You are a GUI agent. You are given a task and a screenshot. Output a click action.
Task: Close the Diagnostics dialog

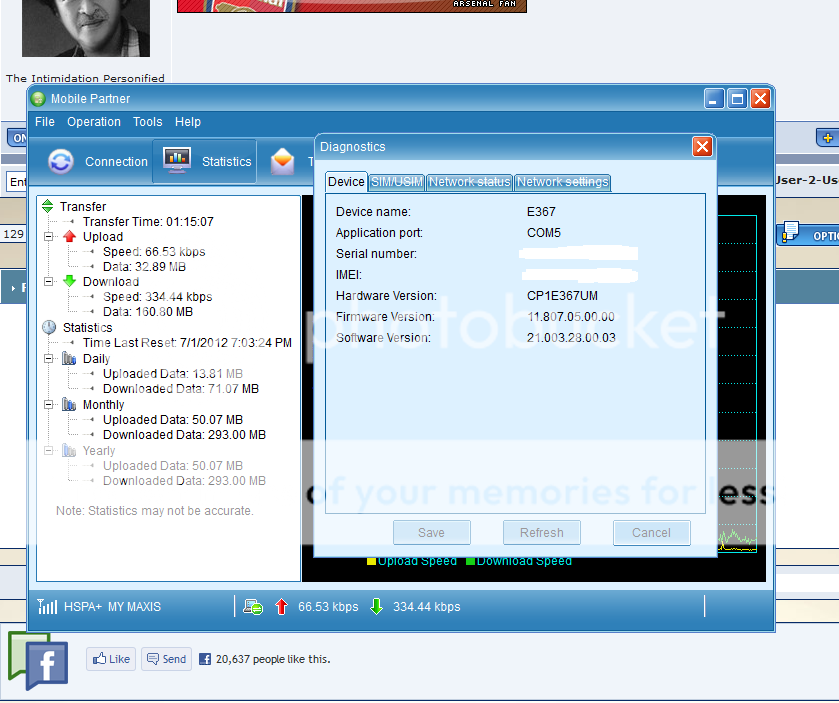pos(702,147)
